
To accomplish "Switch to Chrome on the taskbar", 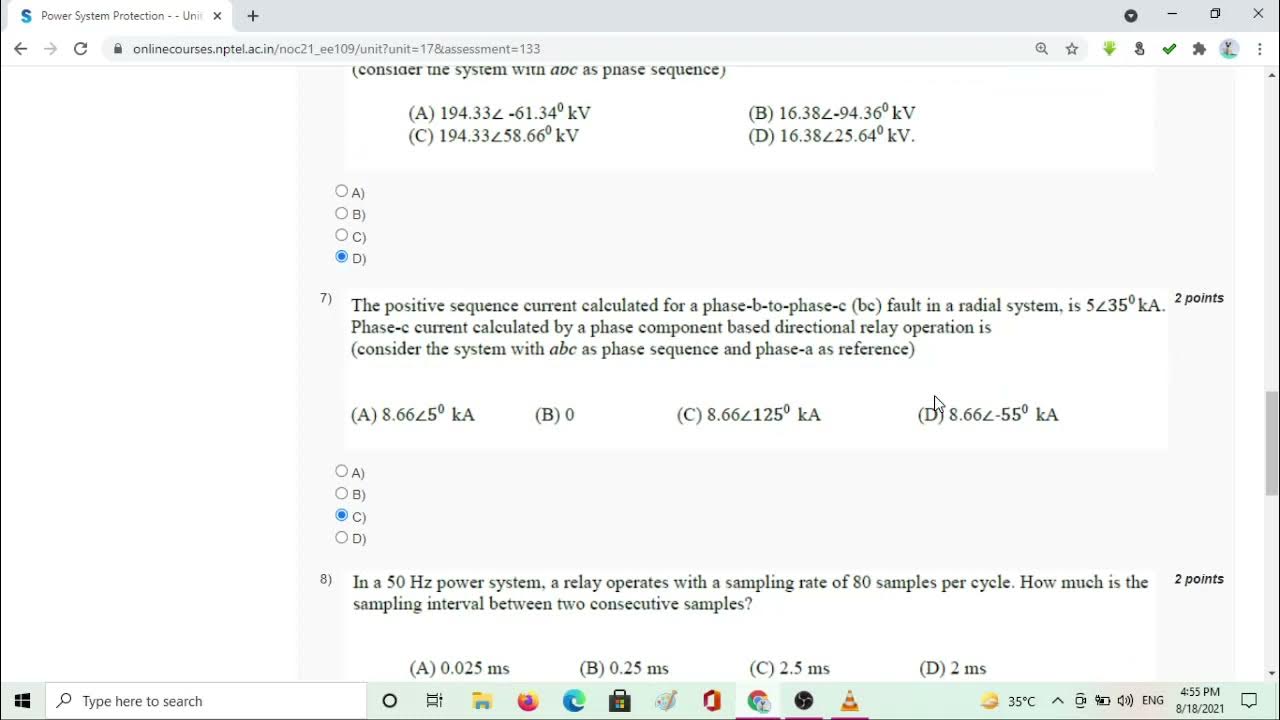I will (x=758, y=701).
